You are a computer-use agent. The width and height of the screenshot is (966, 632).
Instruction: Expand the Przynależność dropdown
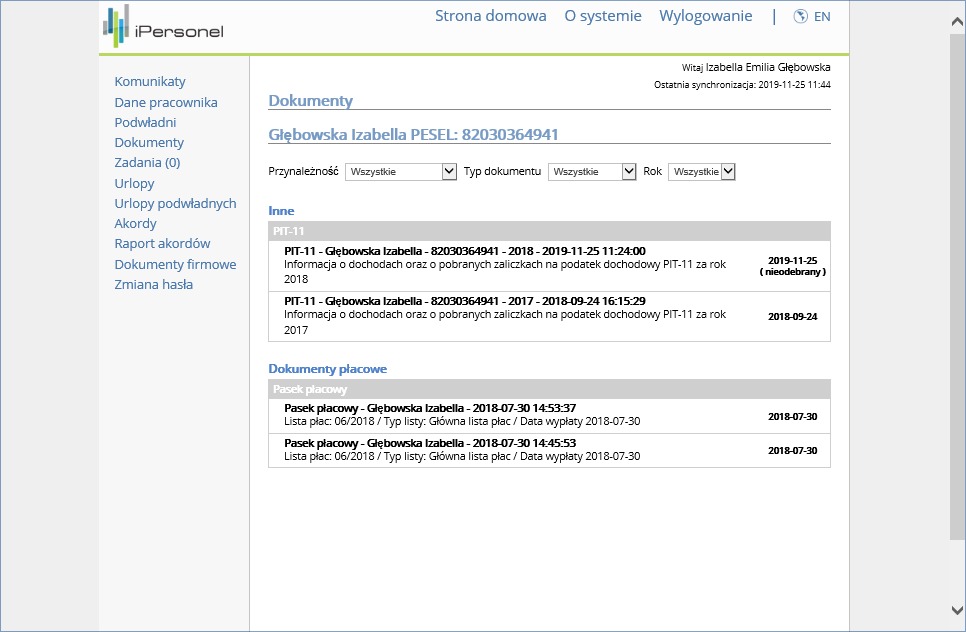click(x=401, y=172)
